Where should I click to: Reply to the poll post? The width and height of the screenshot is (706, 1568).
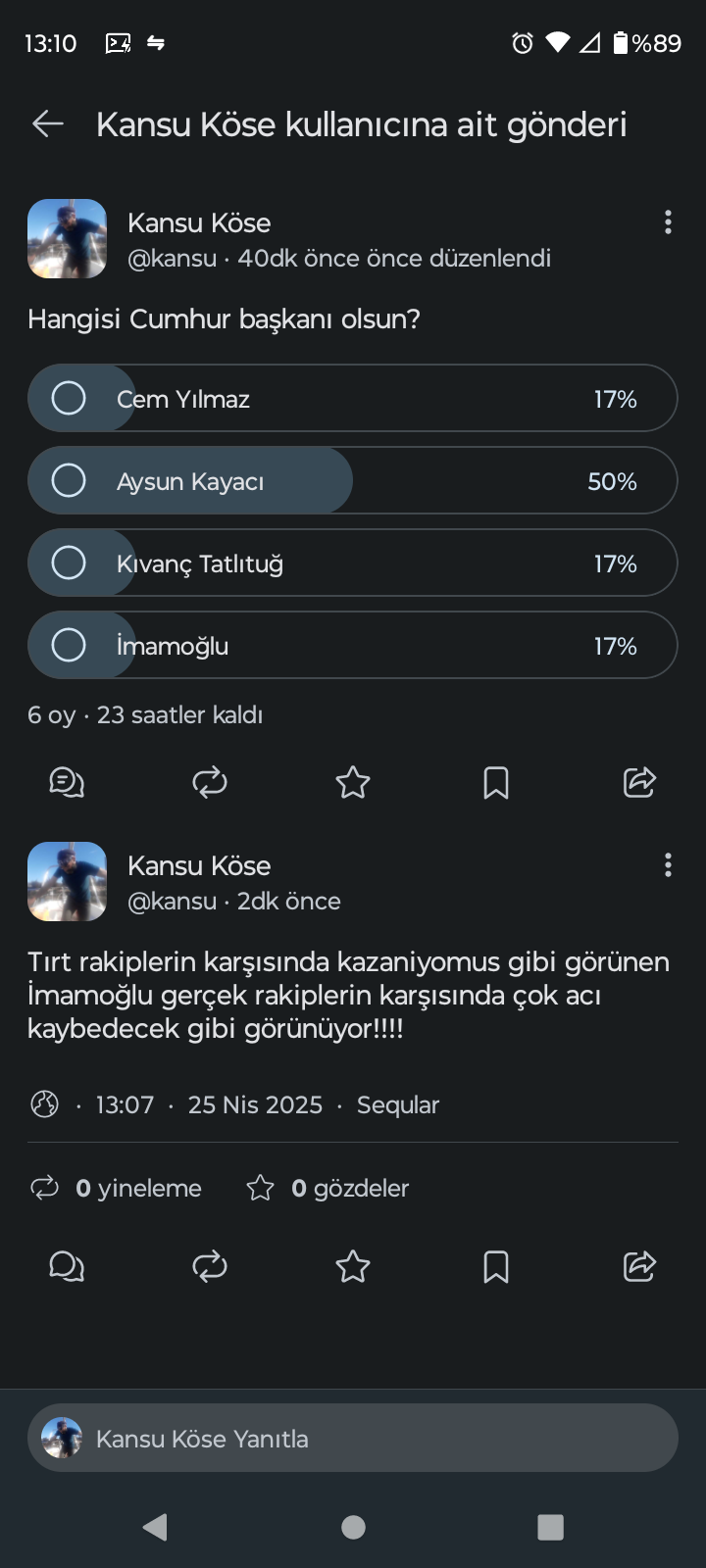(67, 782)
